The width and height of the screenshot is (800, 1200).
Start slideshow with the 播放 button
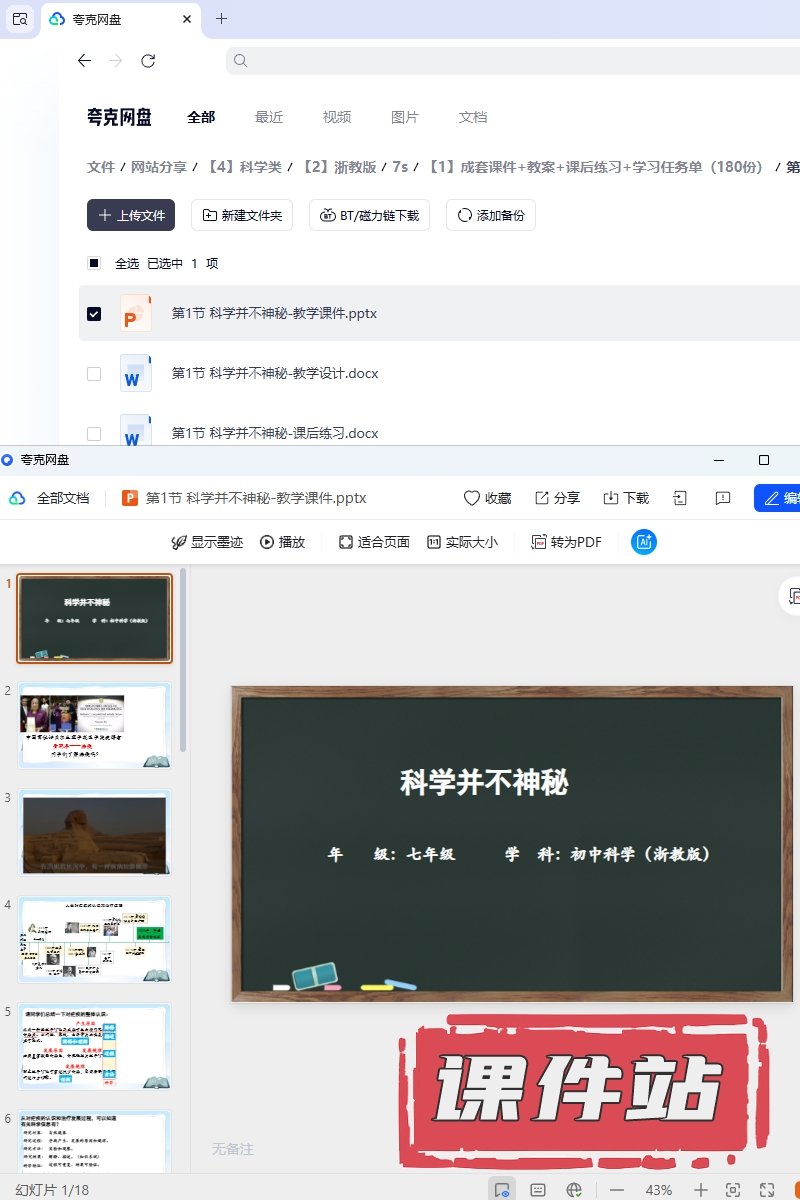point(282,542)
